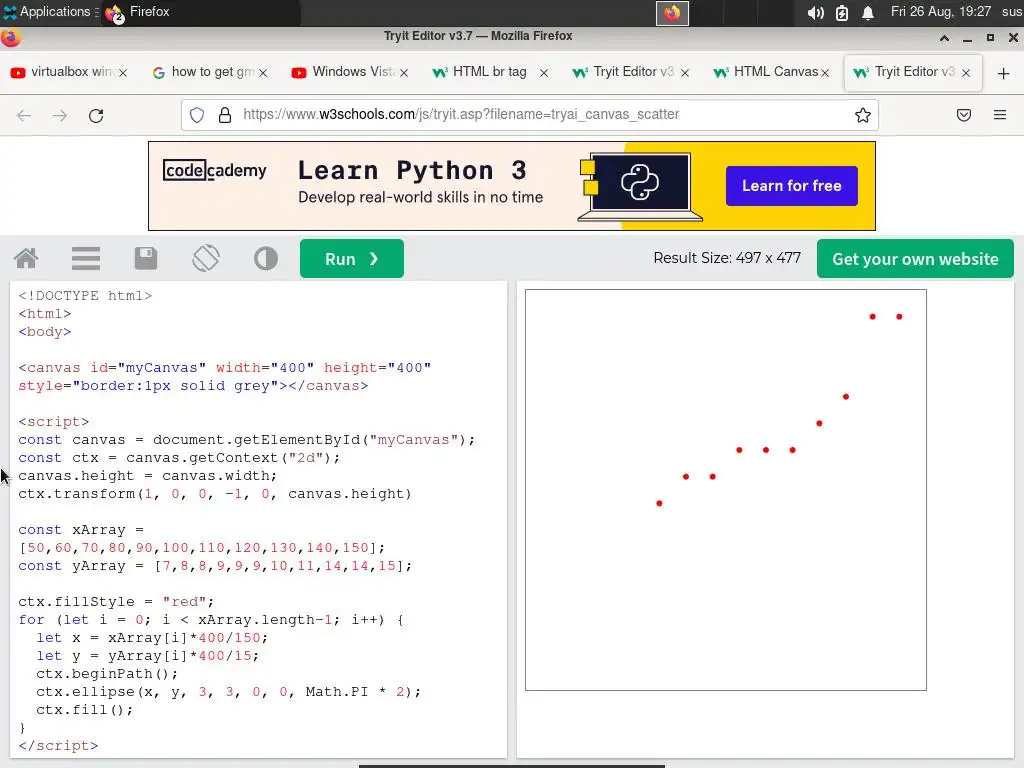Toggle dark theme with the half-circle icon
Screen dimensions: 1024x768
point(266,259)
